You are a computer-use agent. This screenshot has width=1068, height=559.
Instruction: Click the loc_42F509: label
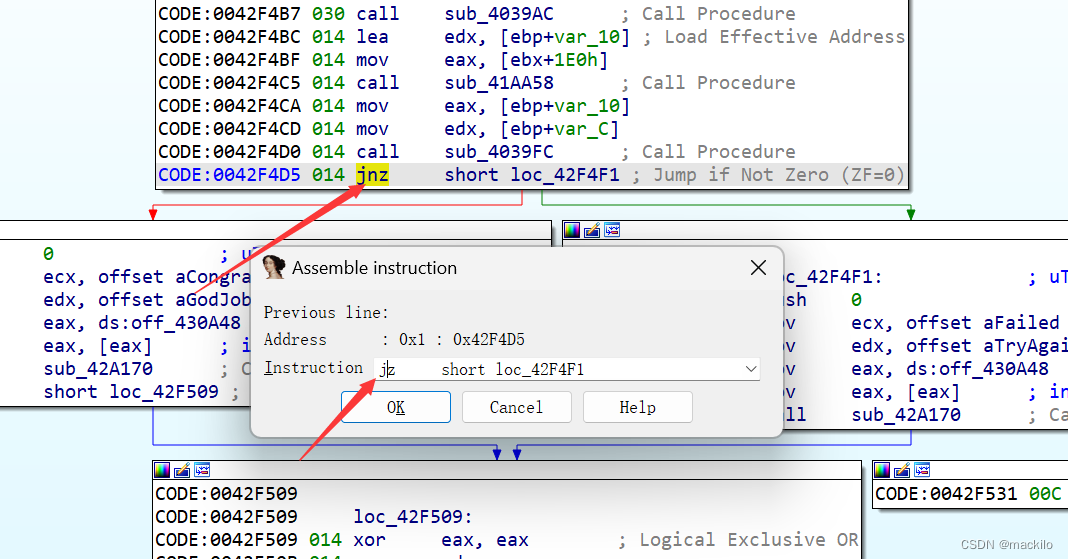(x=413, y=517)
